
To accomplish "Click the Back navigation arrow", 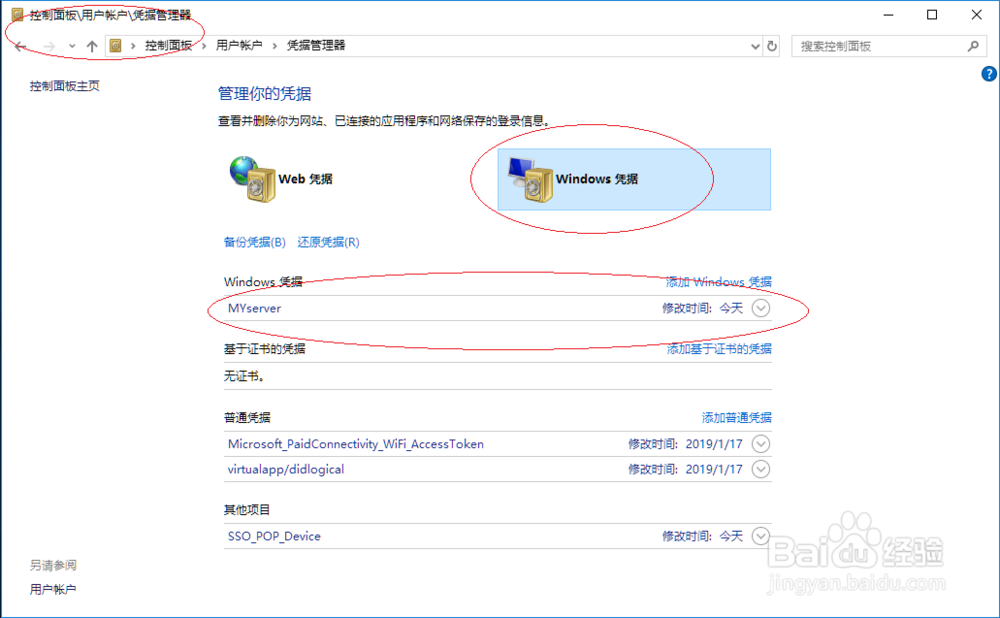I will [20, 47].
